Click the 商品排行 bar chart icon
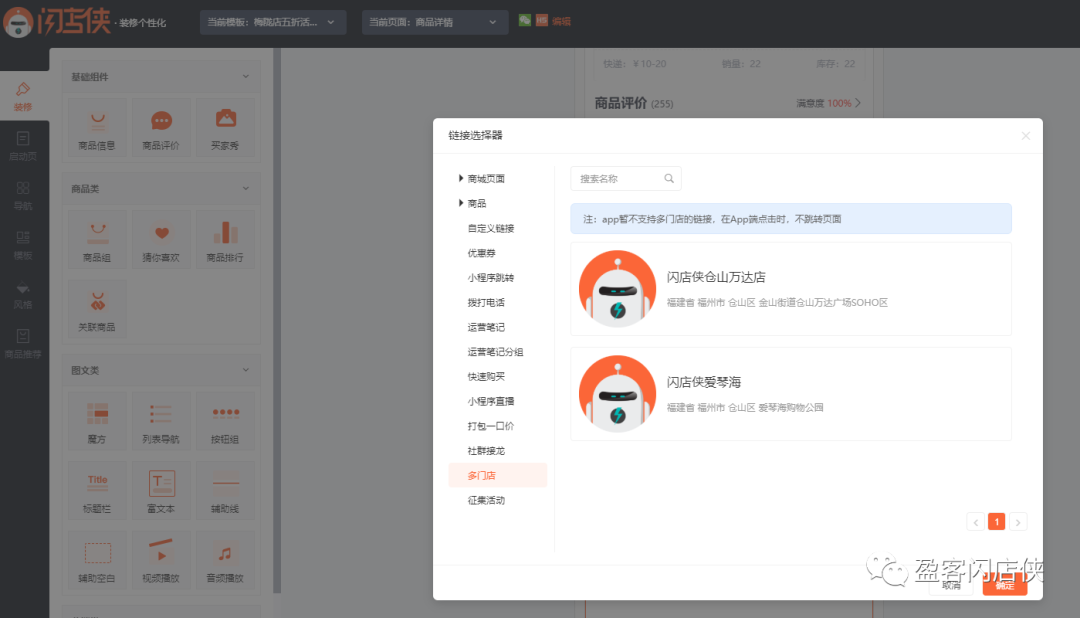This screenshot has height=618, width=1080. [225, 233]
